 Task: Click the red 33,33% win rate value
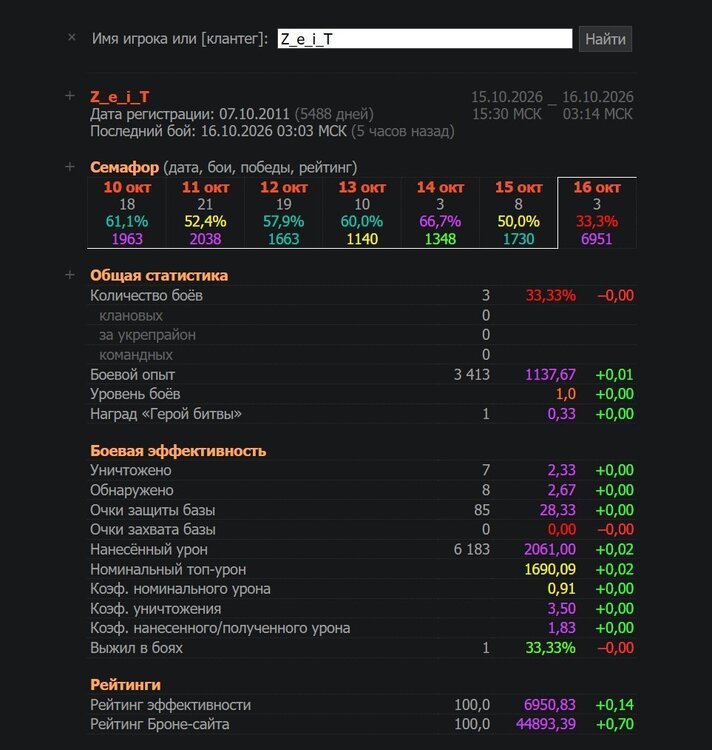pyautogui.click(x=550, y=296)
